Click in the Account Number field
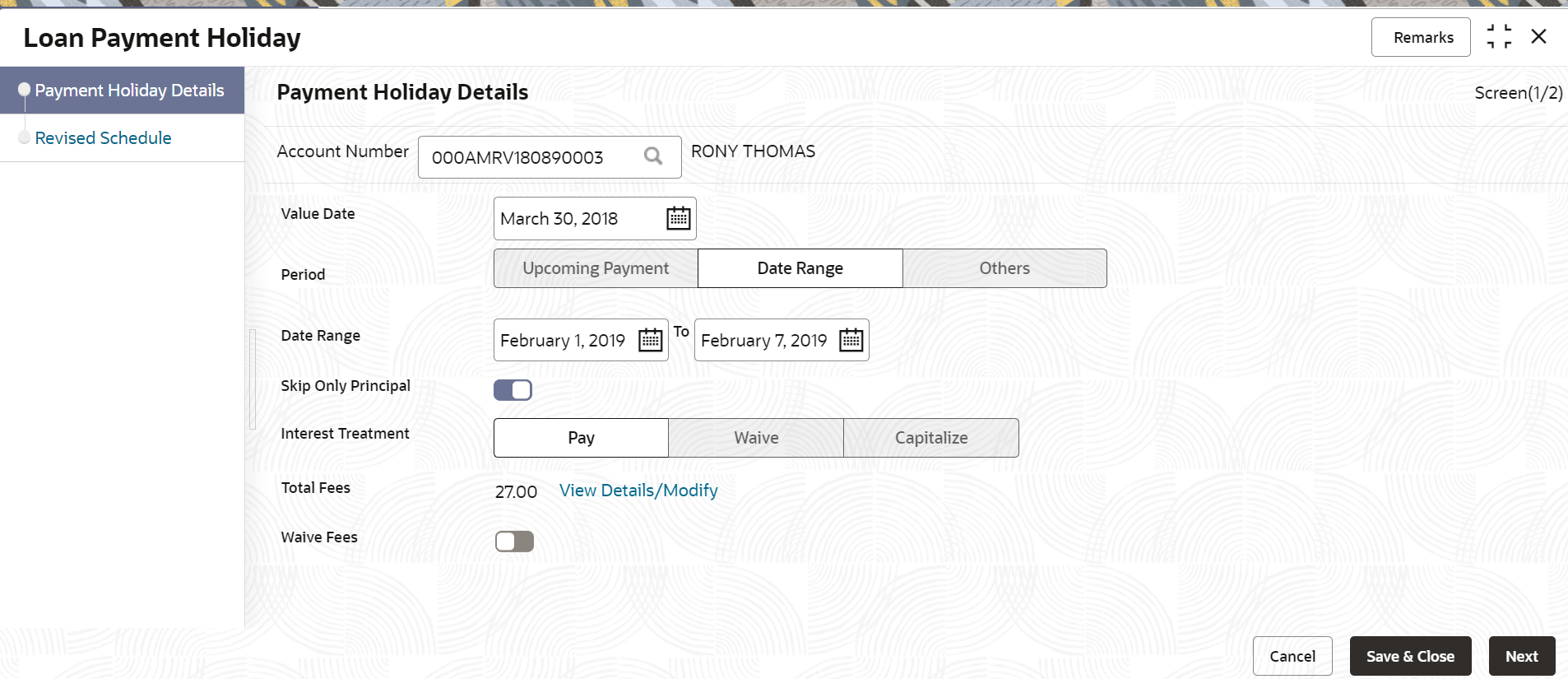The image size is (1568, 679). 527,157
